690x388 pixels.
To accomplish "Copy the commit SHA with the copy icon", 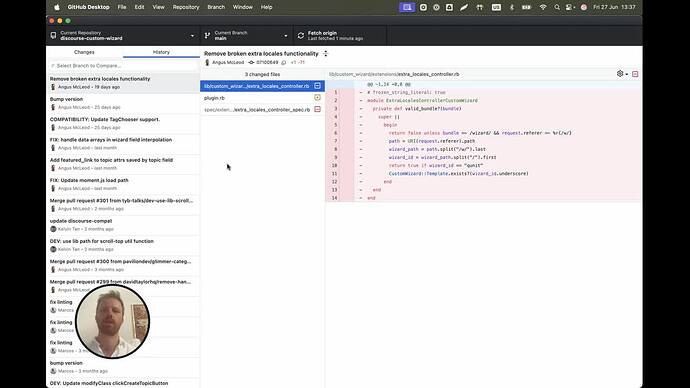I will [284, 62].
